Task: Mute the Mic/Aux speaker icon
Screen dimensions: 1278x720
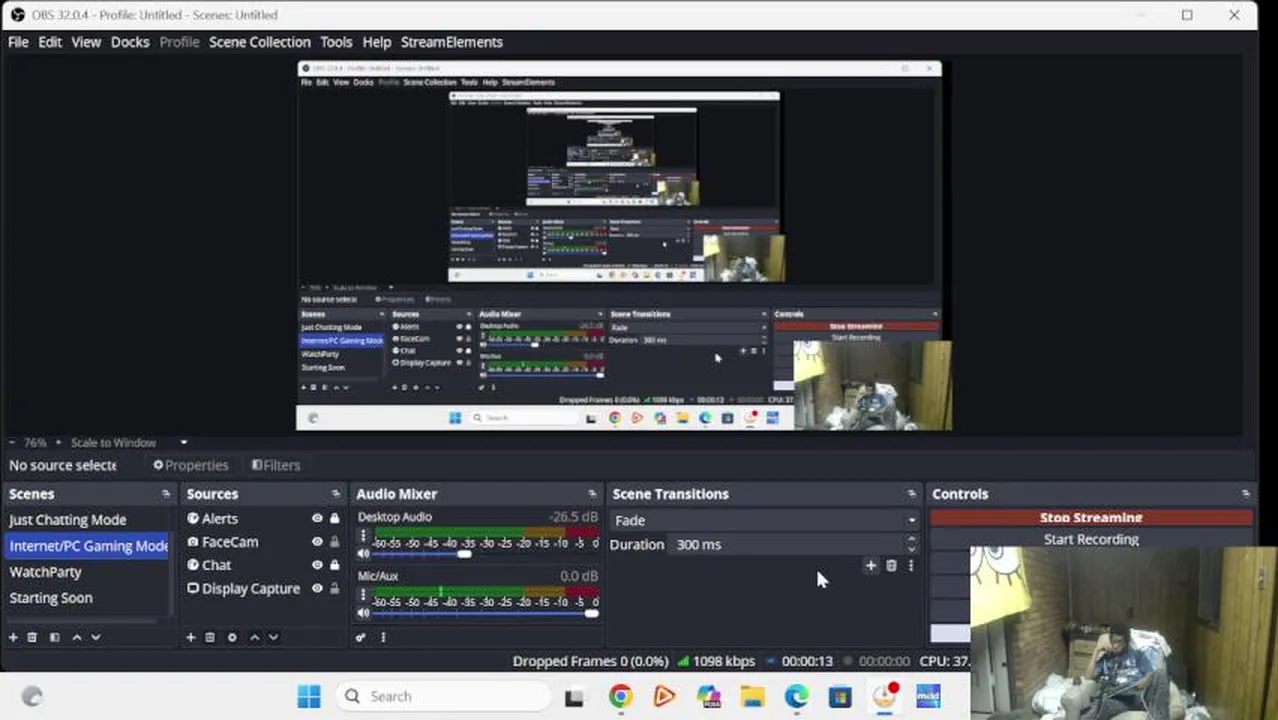Action: click(363, 613)
